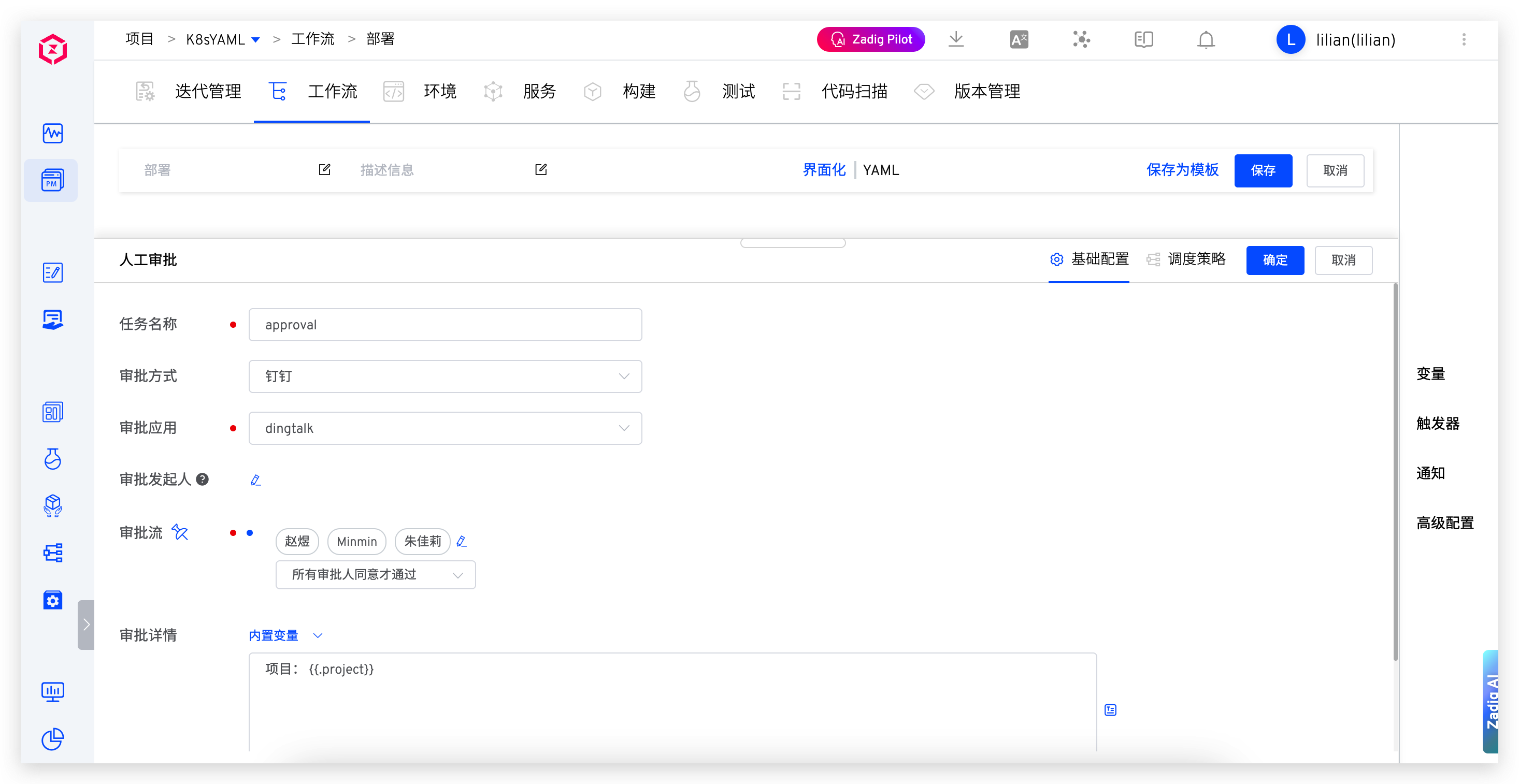This screenshot has height=784, width=1519.
Task: Switch to the 环境 tab in top navigation
Action: (x=440, y=91)
